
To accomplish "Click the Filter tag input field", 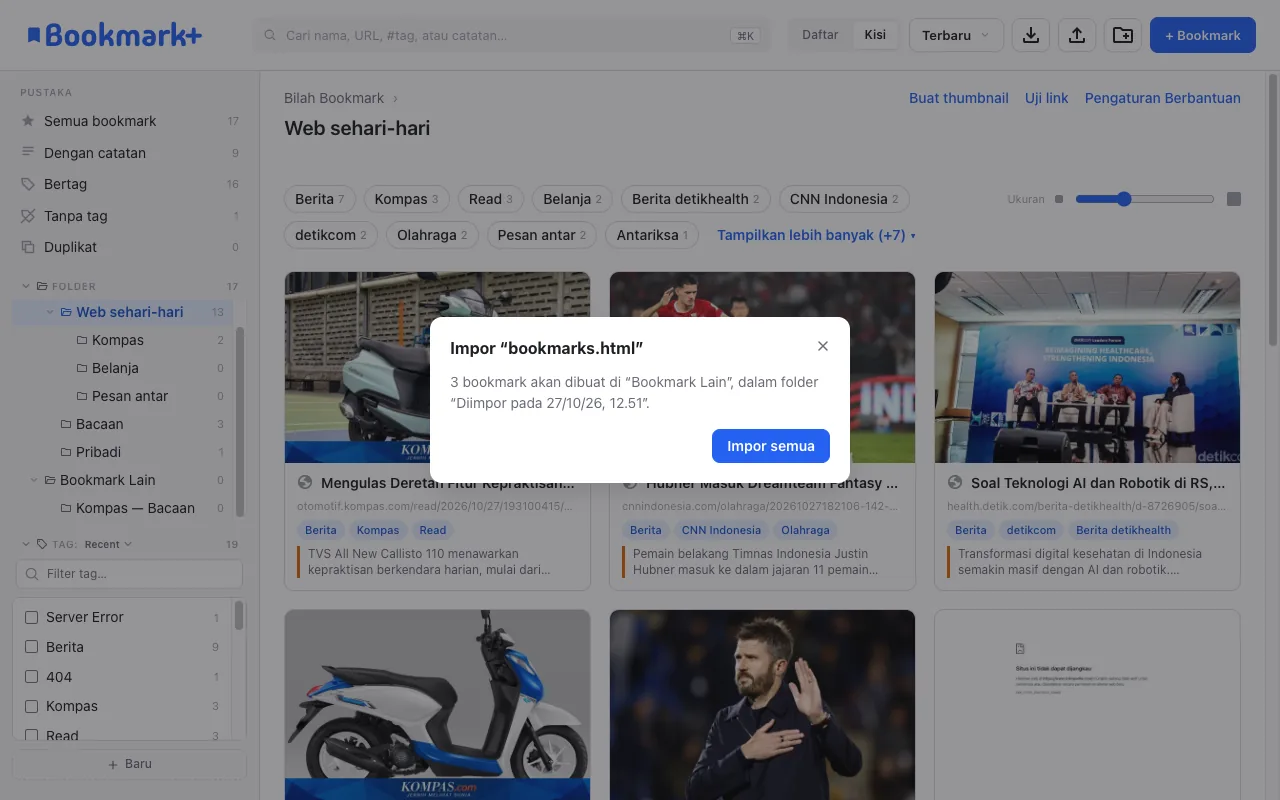I will pyautogui.click(x=129, y=574).
